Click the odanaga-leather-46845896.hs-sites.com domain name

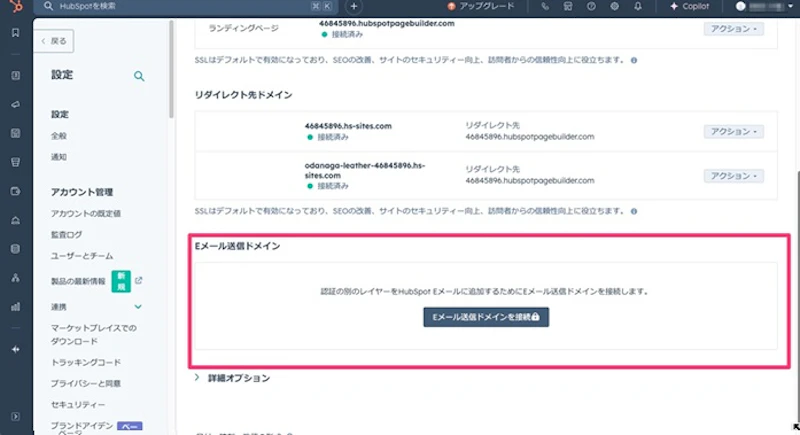click(x=365, y=170)
